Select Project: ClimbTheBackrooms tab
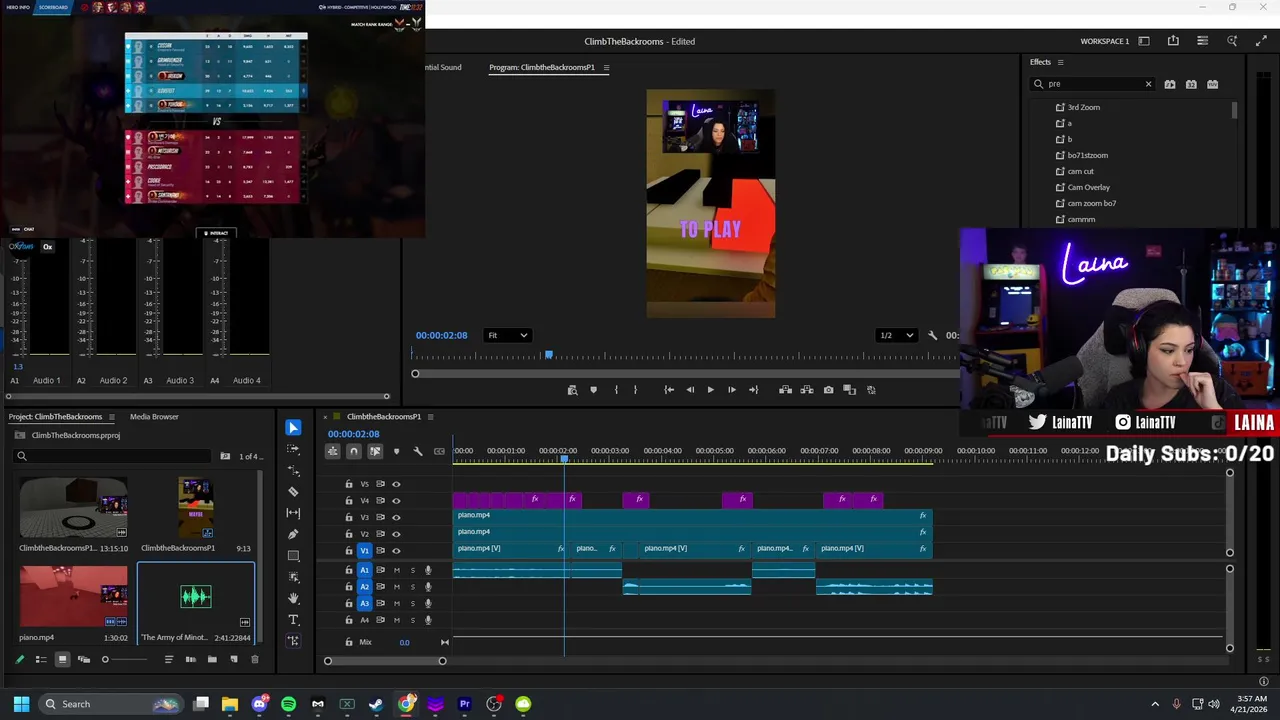 coord(55,416)
